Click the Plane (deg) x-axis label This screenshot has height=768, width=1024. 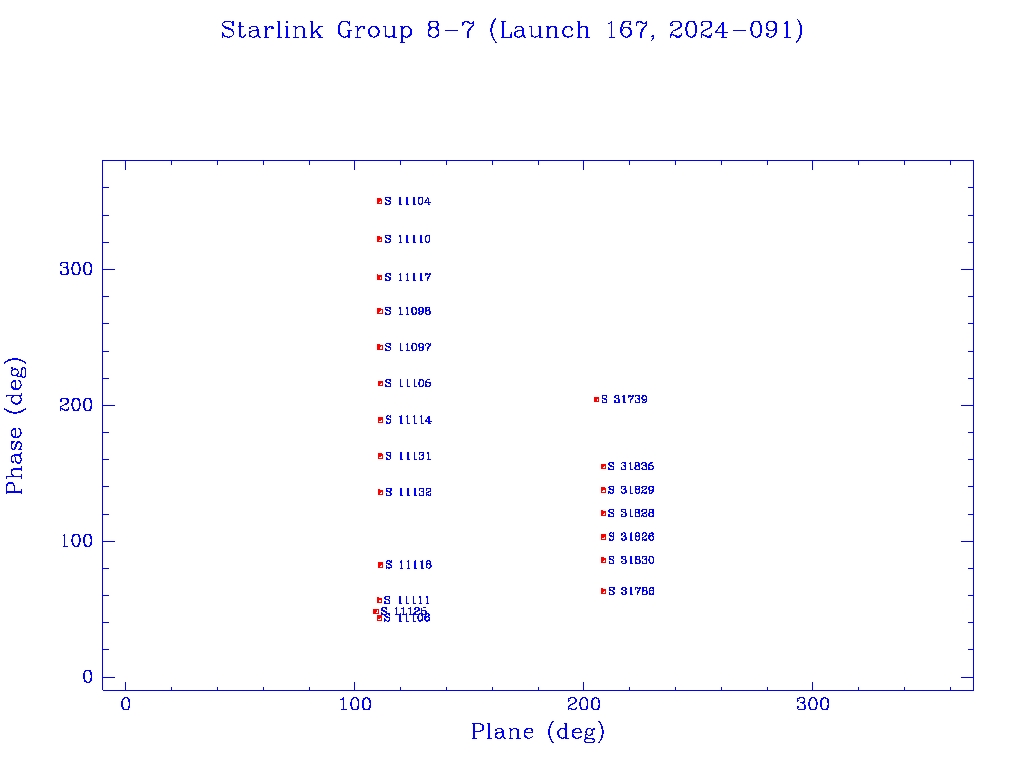(538, 731)
